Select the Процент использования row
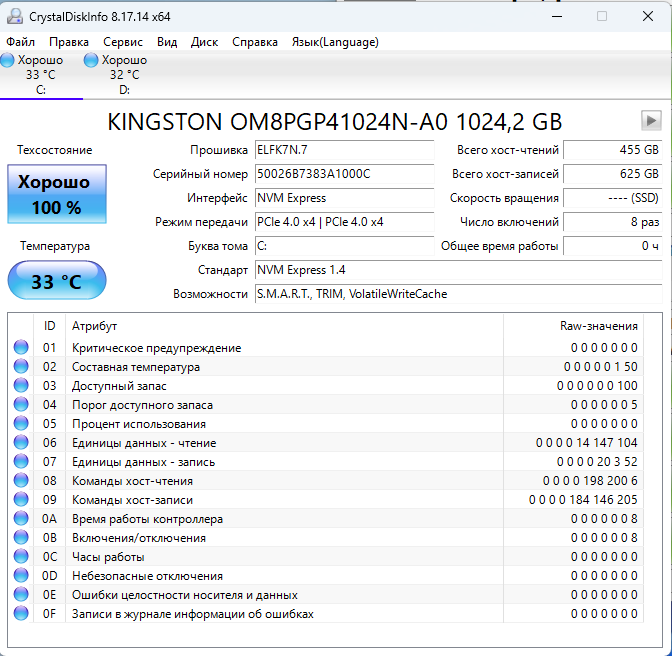672x656 pixels. point(138,424)
